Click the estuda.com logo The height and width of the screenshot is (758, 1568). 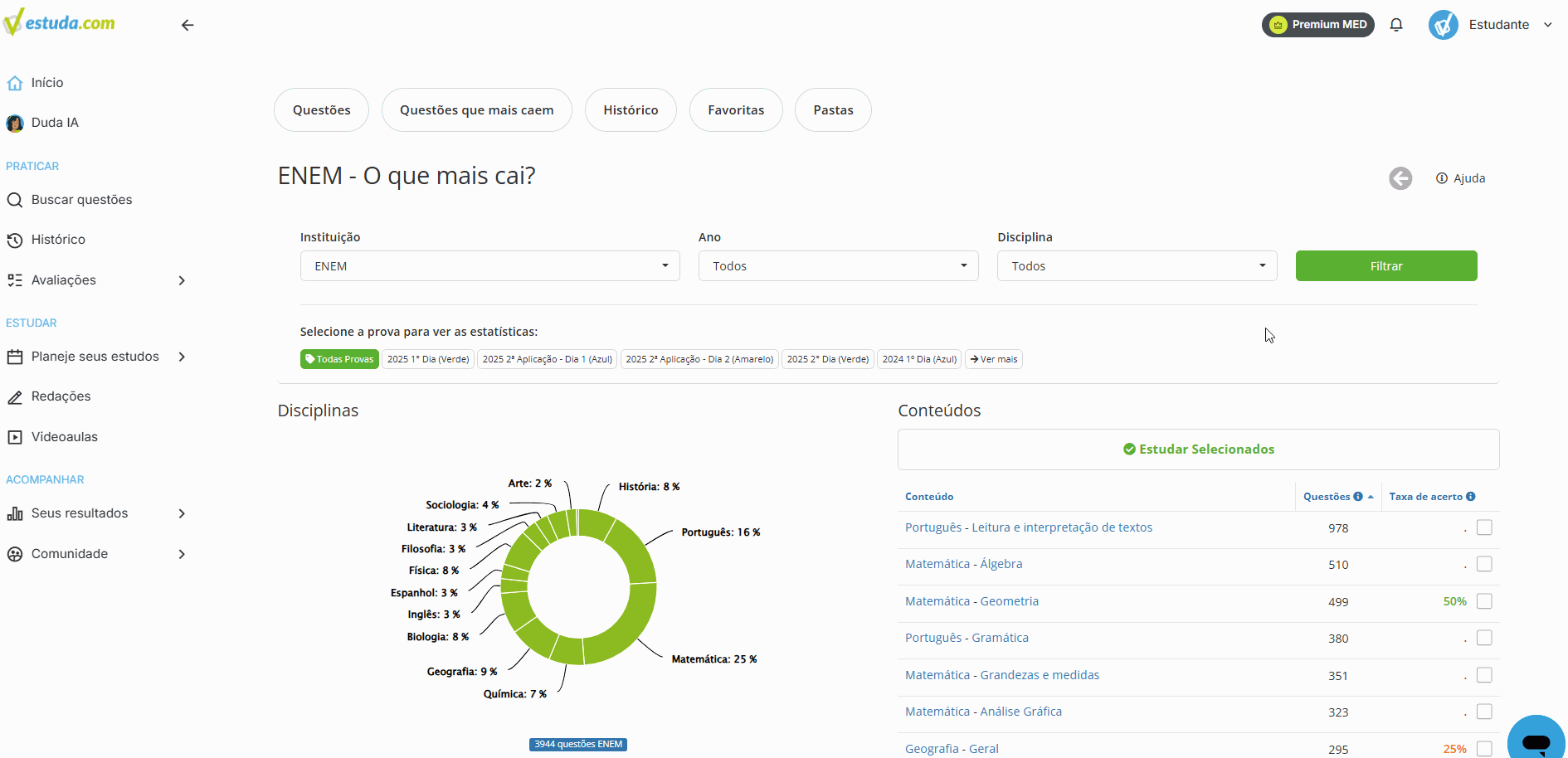[x=59, y=22]
